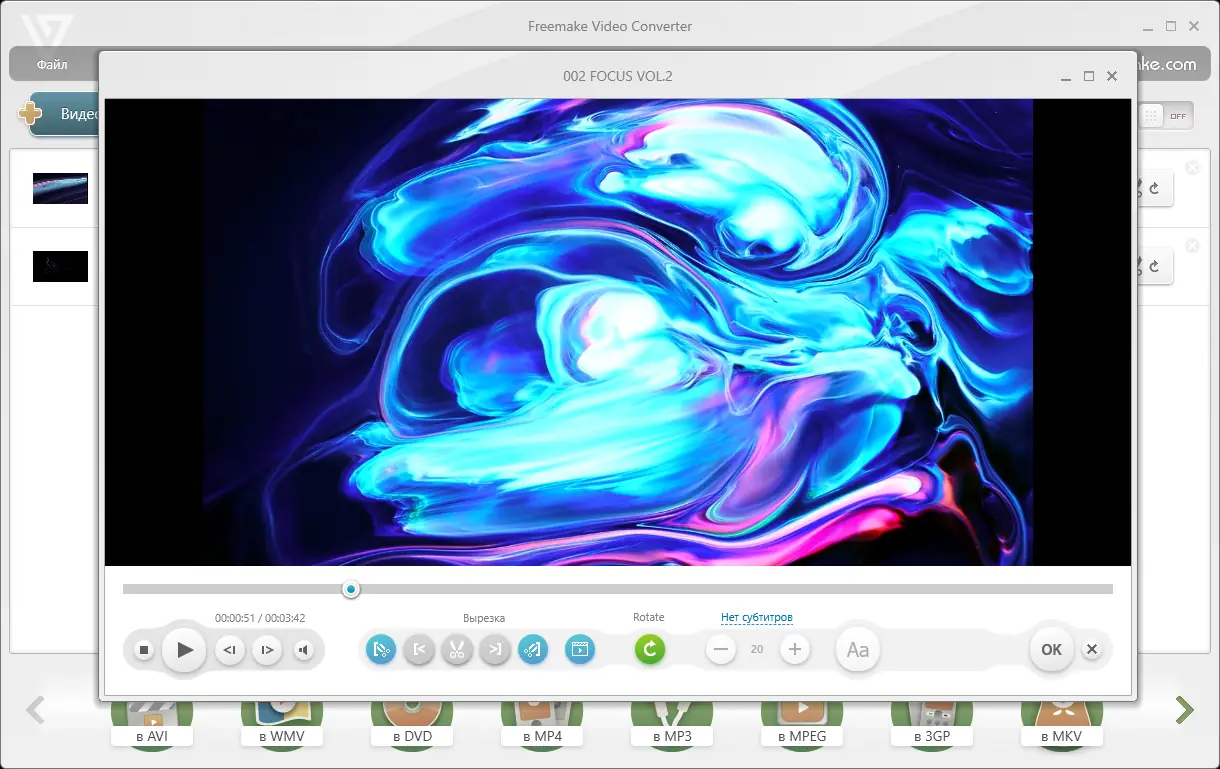
Task: Decrease subtitle size with the minus button
Action: pyautogui.click(x=720, y=650)
